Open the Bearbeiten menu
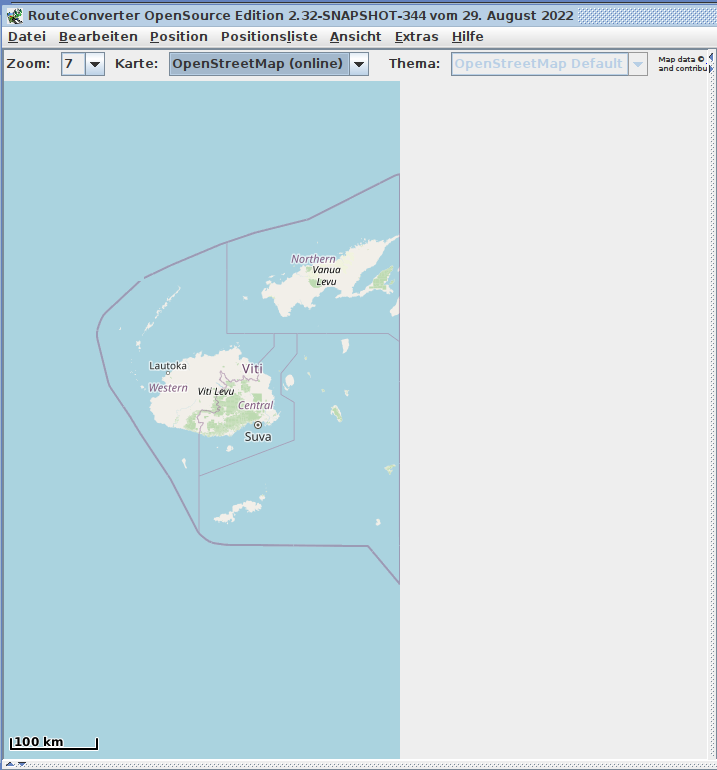The height and width of the screenshot is (770, 717). [98, 36]
